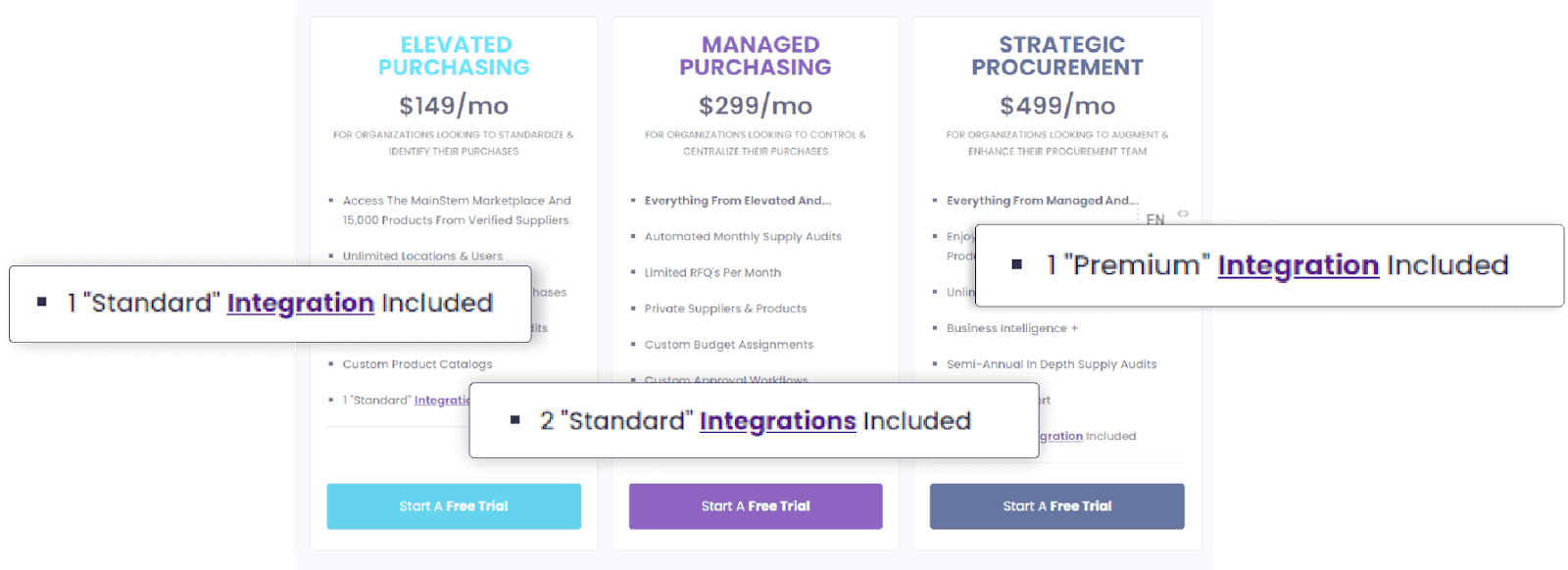Click the $299/mo price
This screenshot has height=570, width=1568.
coord(756,106)
